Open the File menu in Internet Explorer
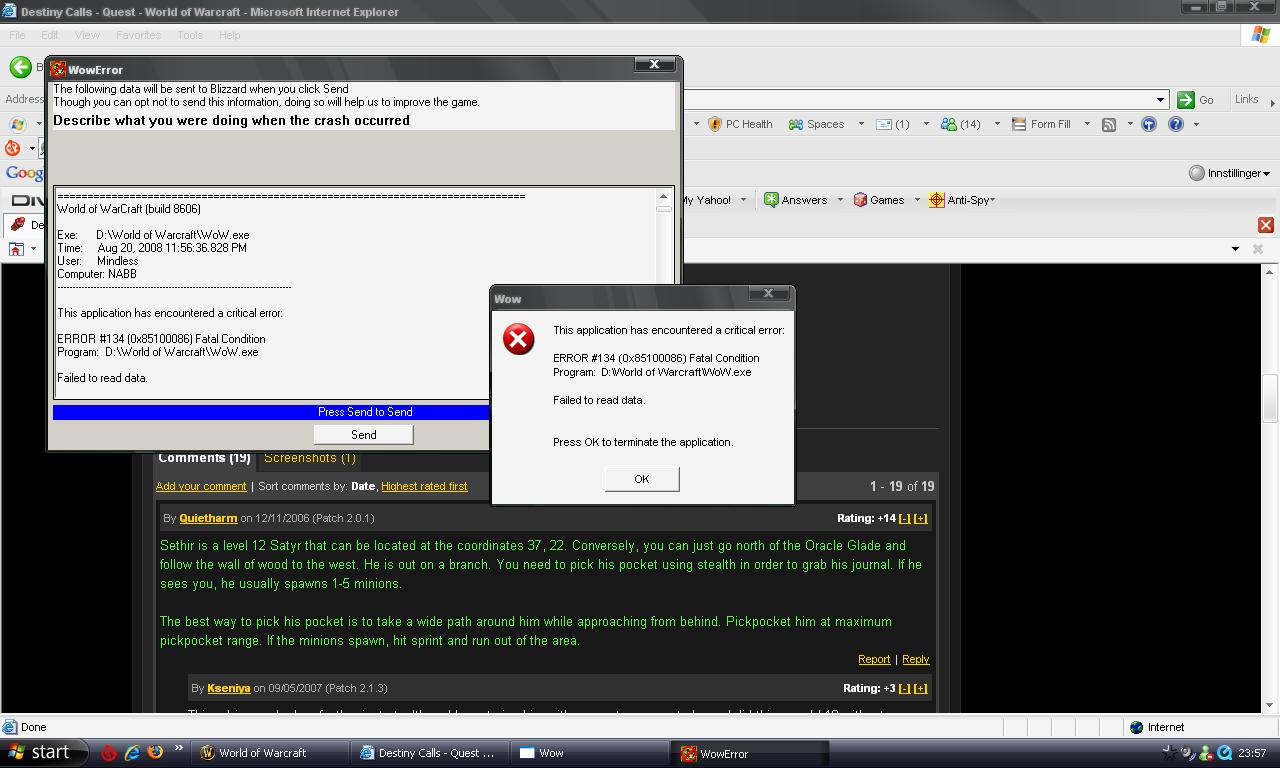Screen dimensions: 1280x768 point(17,35)
